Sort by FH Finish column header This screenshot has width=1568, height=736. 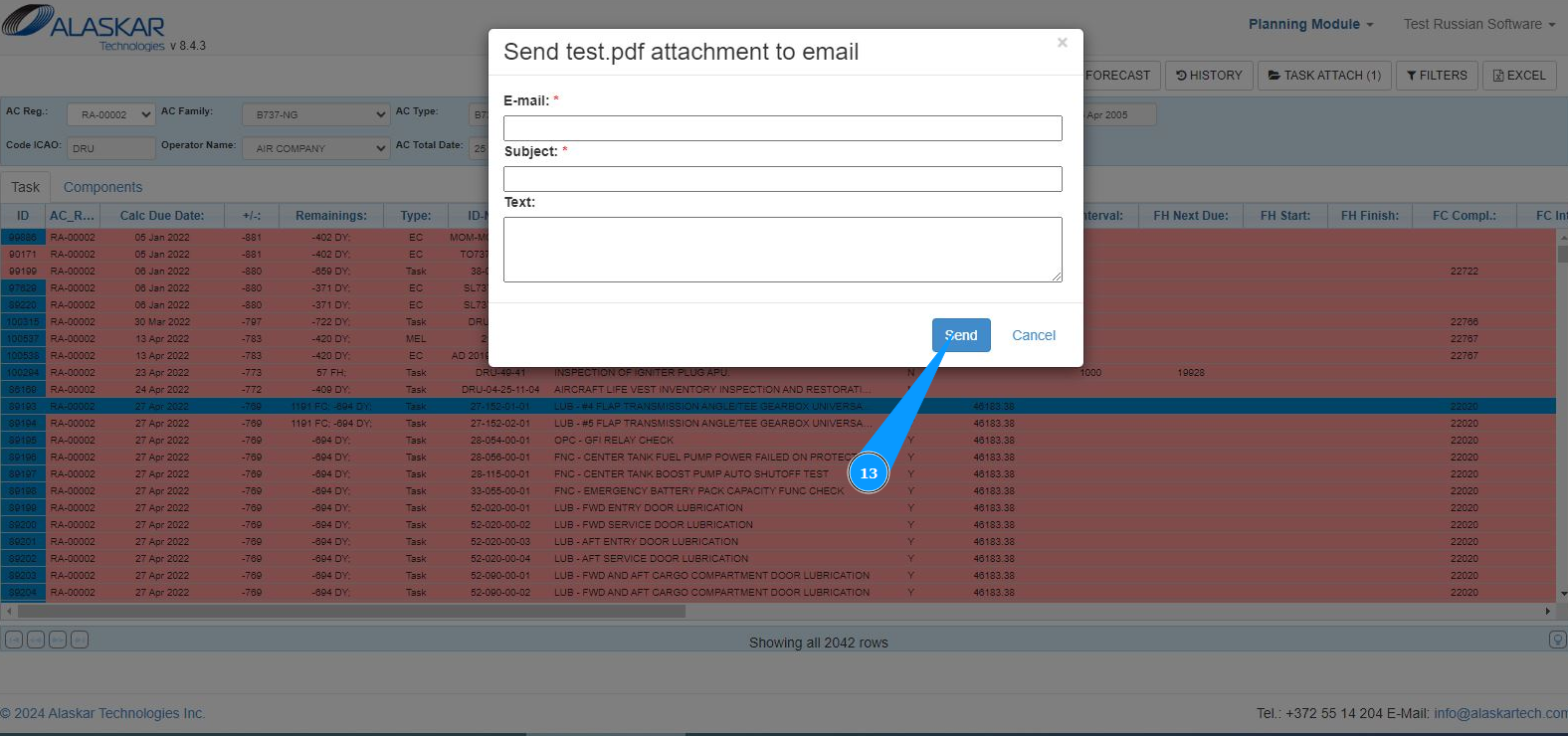coord(1370,216)
